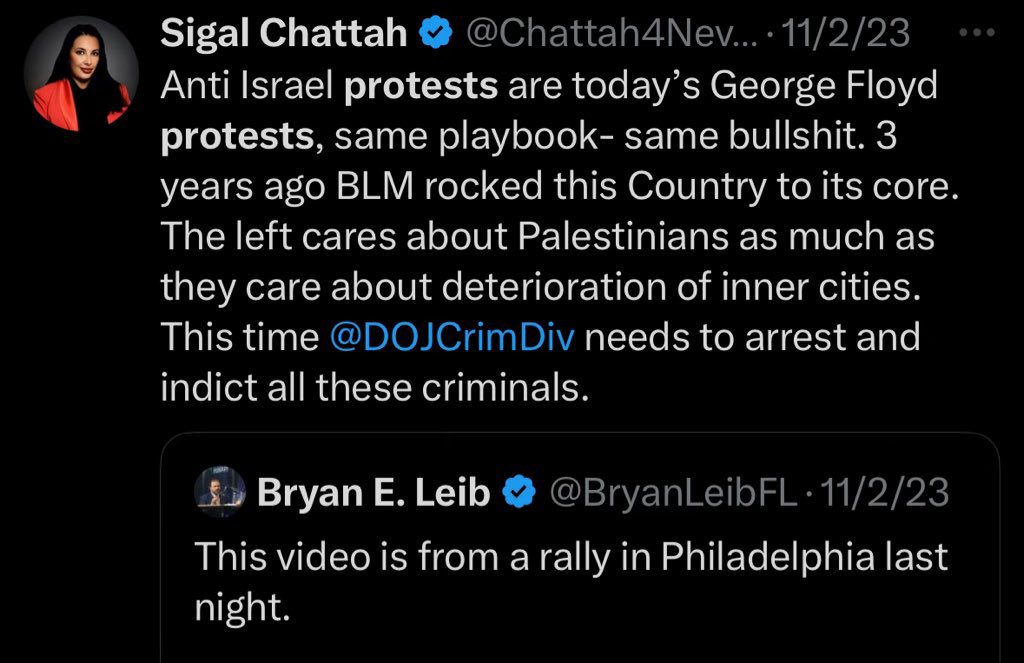Click bold 'protests' before 'same playbook'
1024x663 pixels.
pyautogui.click(x=237, y=137)
